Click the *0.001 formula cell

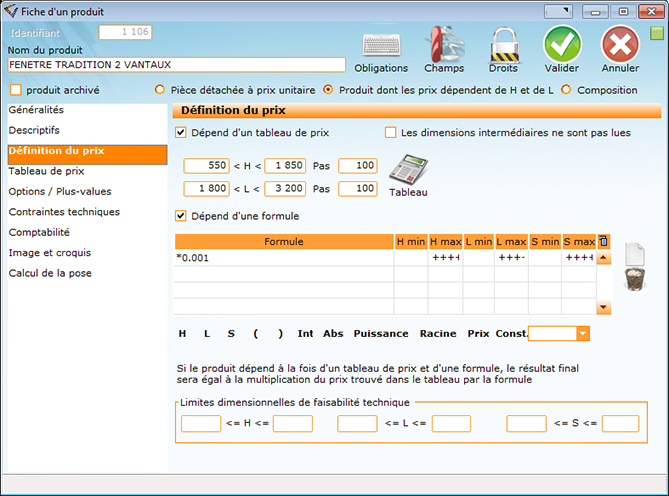pyautogui.click(x=284, y=258)
